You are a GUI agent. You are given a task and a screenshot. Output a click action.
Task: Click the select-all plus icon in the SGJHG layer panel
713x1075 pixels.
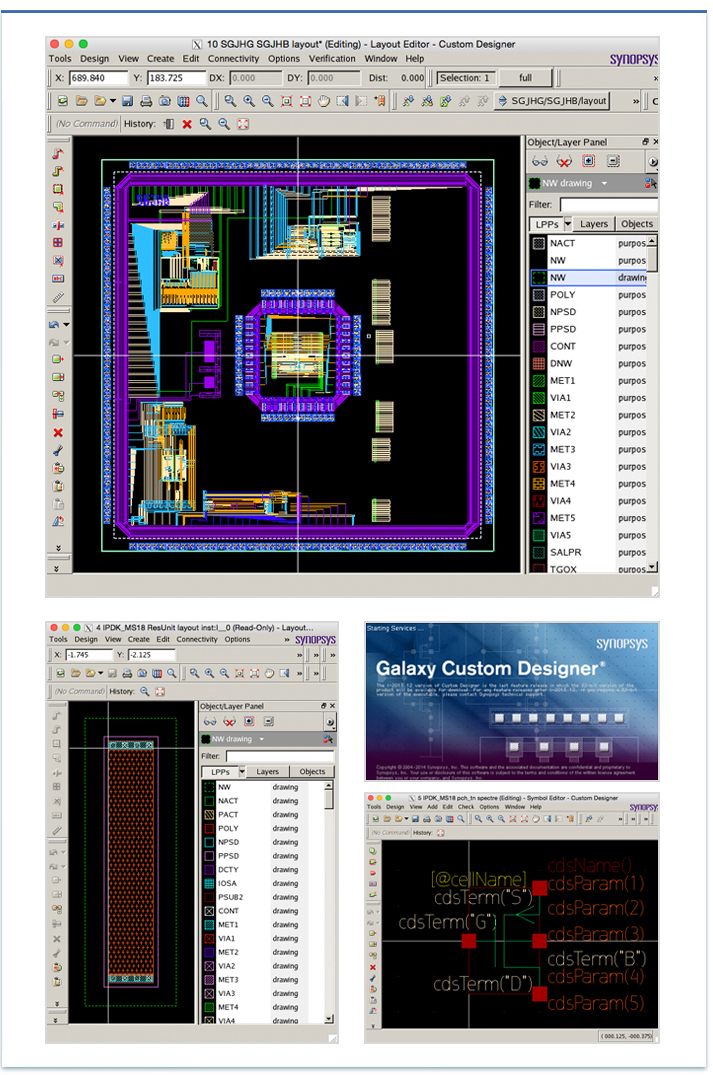pyautogui.click(x=588, y=161)
